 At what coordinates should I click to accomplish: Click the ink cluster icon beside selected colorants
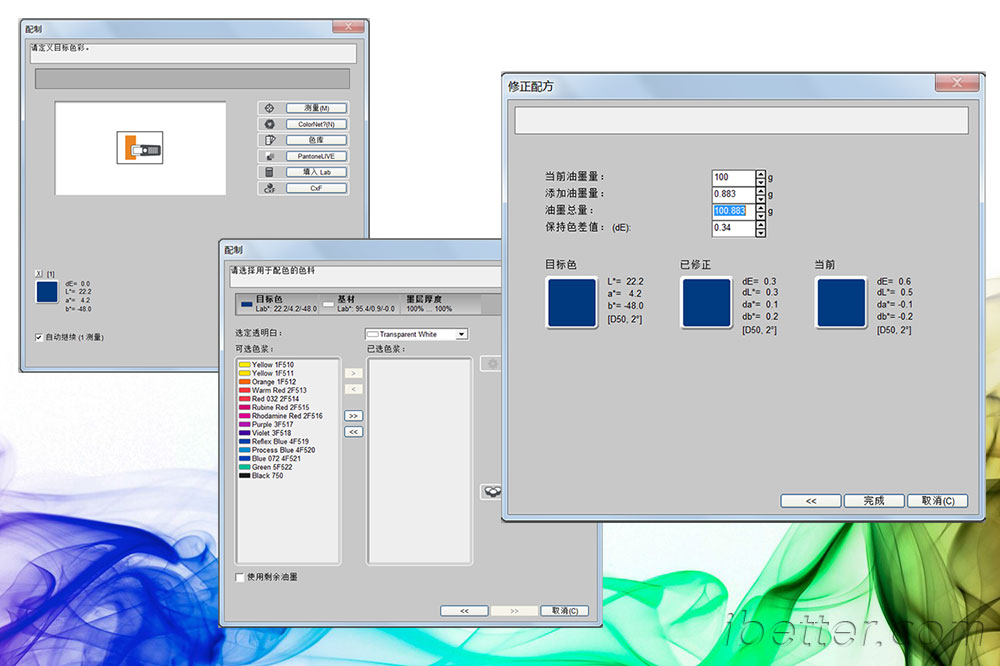[490, 491]
